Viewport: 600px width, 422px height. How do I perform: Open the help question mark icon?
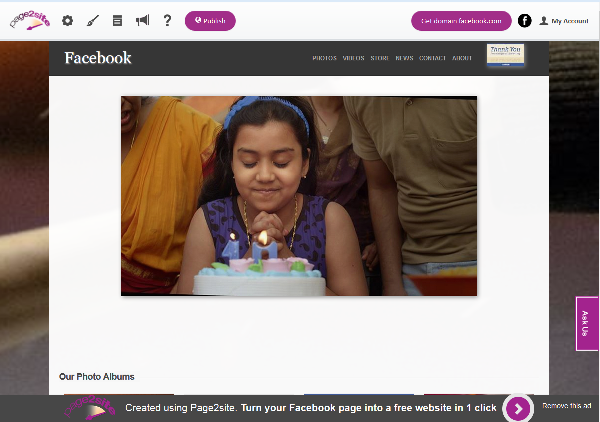pyautogui.click(x=167, y=20)
